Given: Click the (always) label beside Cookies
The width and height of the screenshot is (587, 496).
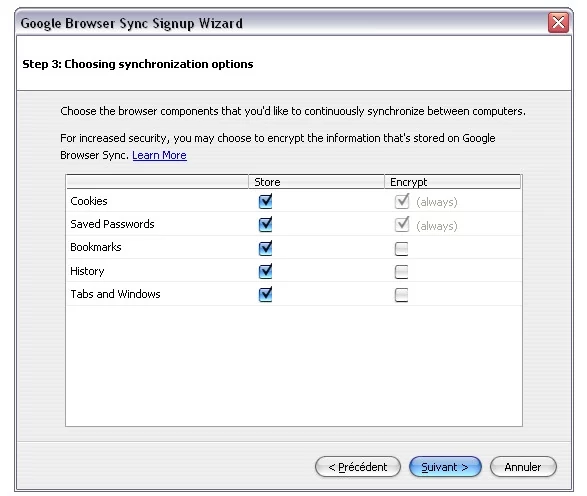Looking at the screenshot, I should tap(437, 202).
